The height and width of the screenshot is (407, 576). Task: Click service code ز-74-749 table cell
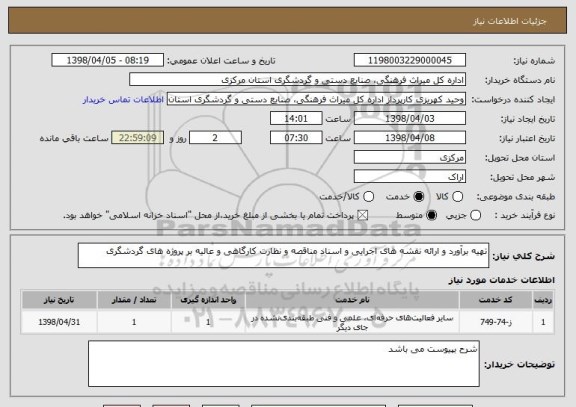point(496,322)
